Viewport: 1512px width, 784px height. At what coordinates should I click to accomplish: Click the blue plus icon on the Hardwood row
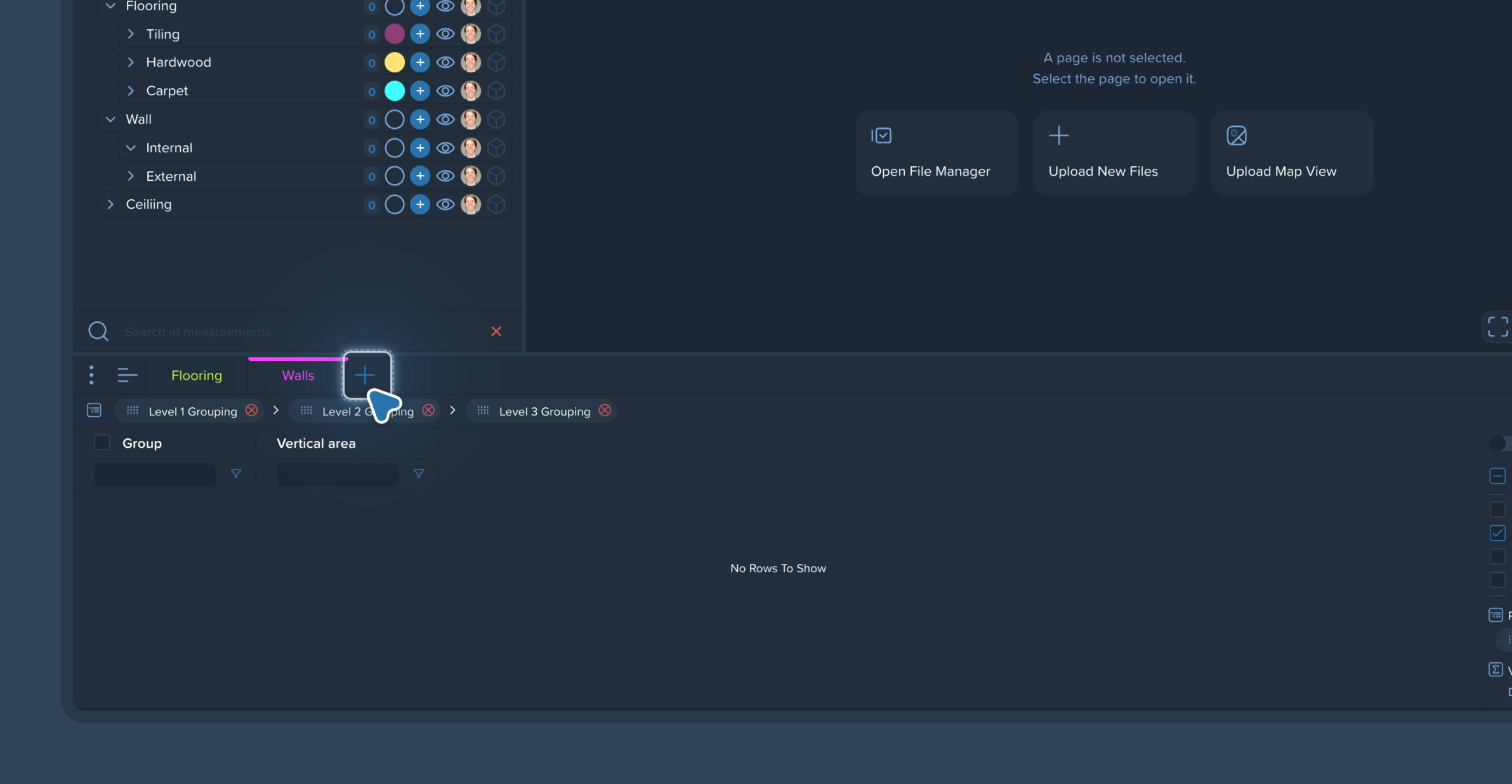[x=420, y=62]
